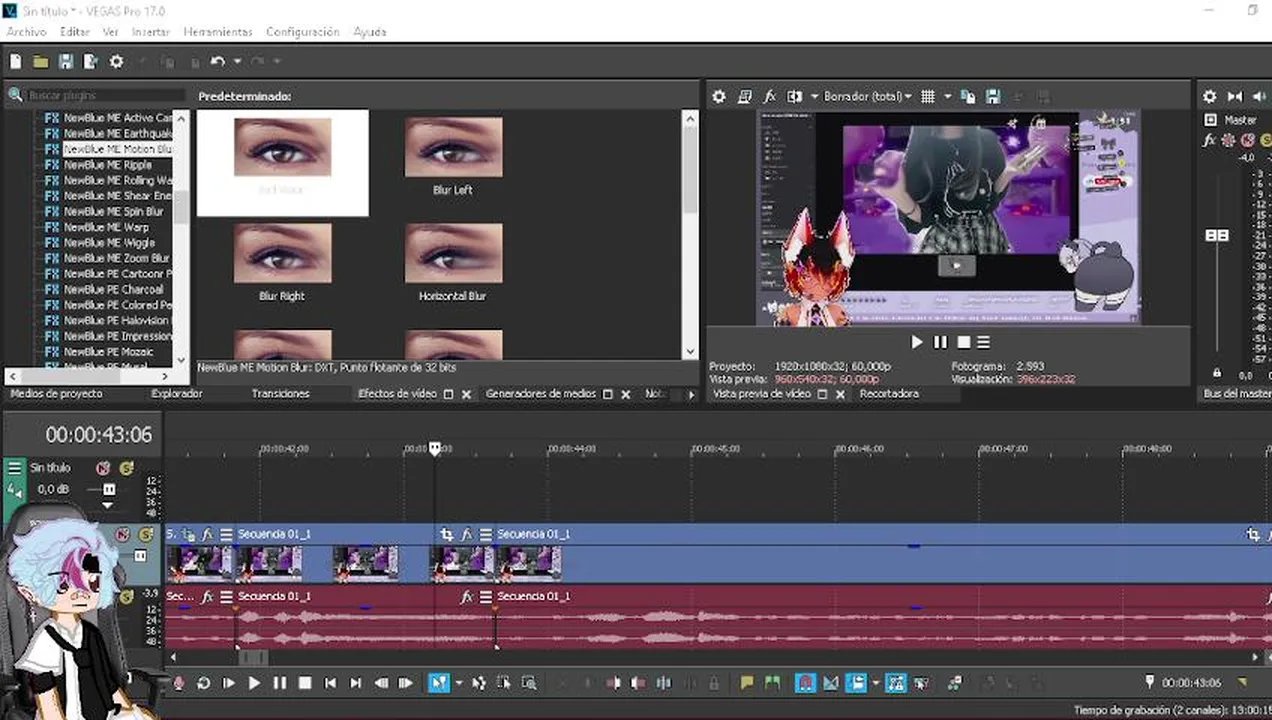1272x720 pixels.
Task: Click the undo arrow icon
Action: click(217, 62)
